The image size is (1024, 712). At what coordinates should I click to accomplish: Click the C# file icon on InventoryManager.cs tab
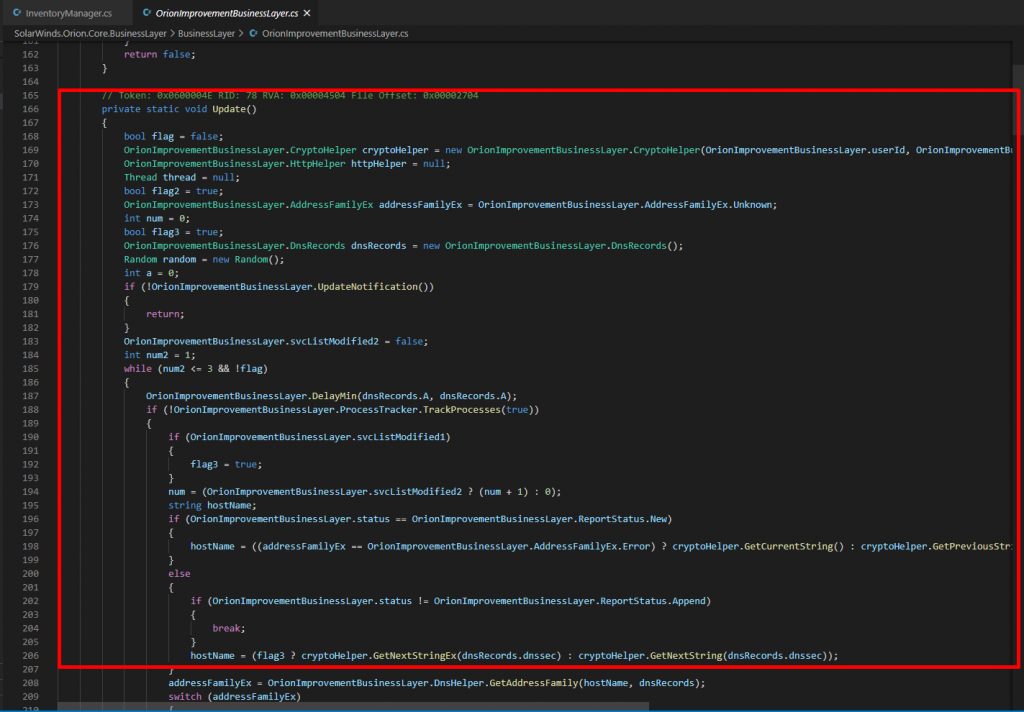[17, 13]
